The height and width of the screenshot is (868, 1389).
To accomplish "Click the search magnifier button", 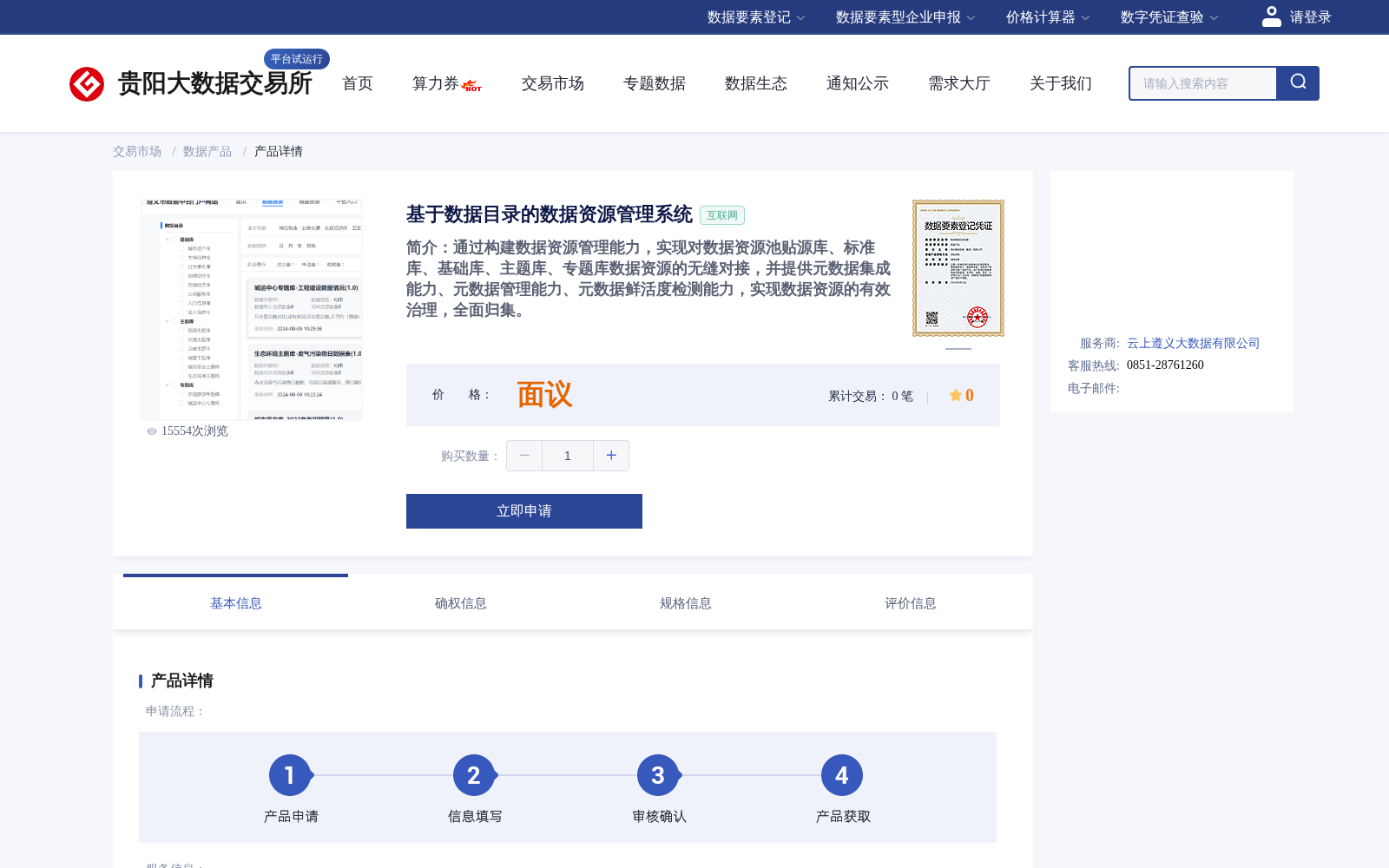I will 1298,83.
